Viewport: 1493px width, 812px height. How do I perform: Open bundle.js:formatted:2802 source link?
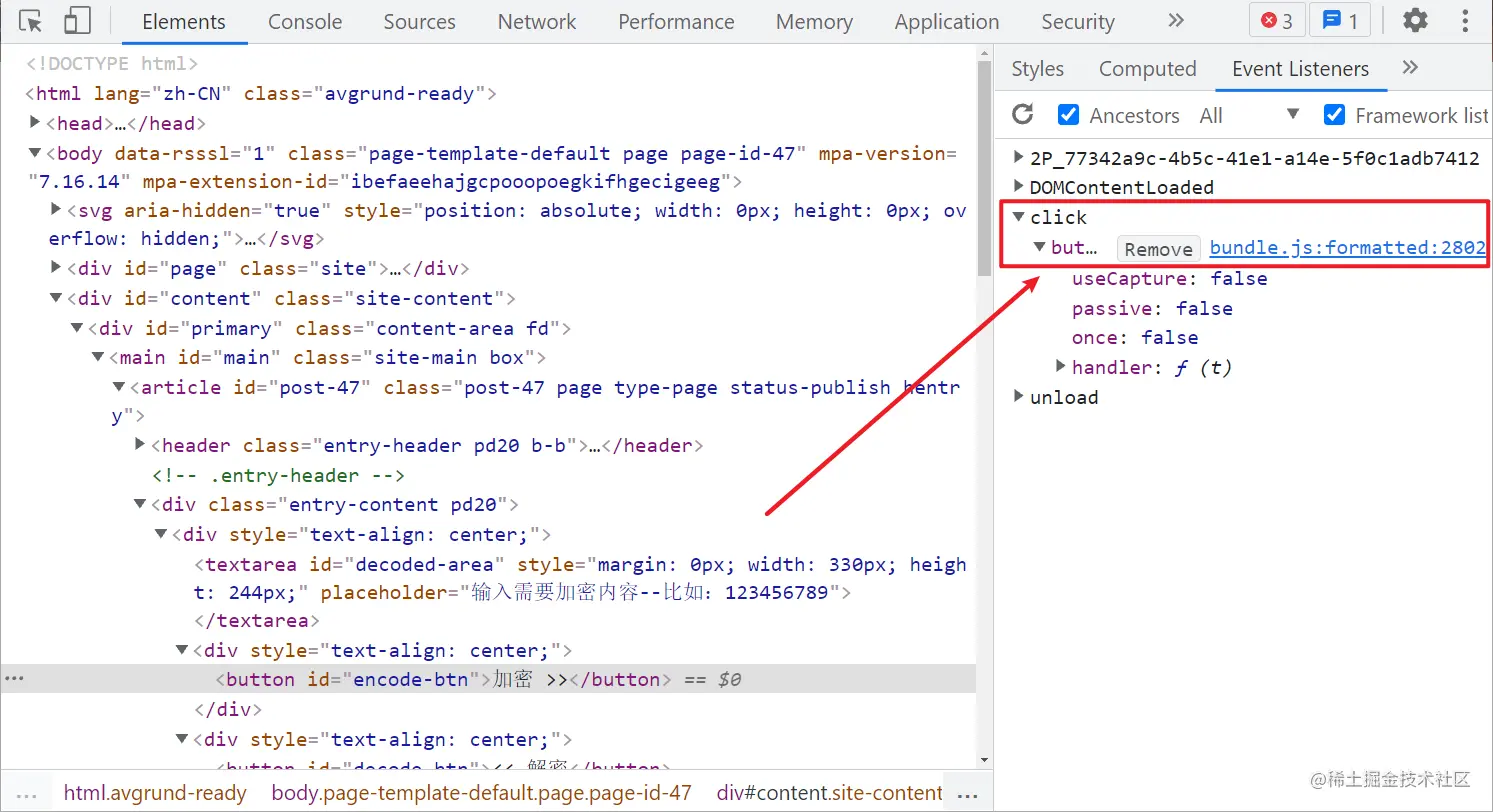(x=1347, y=248)
